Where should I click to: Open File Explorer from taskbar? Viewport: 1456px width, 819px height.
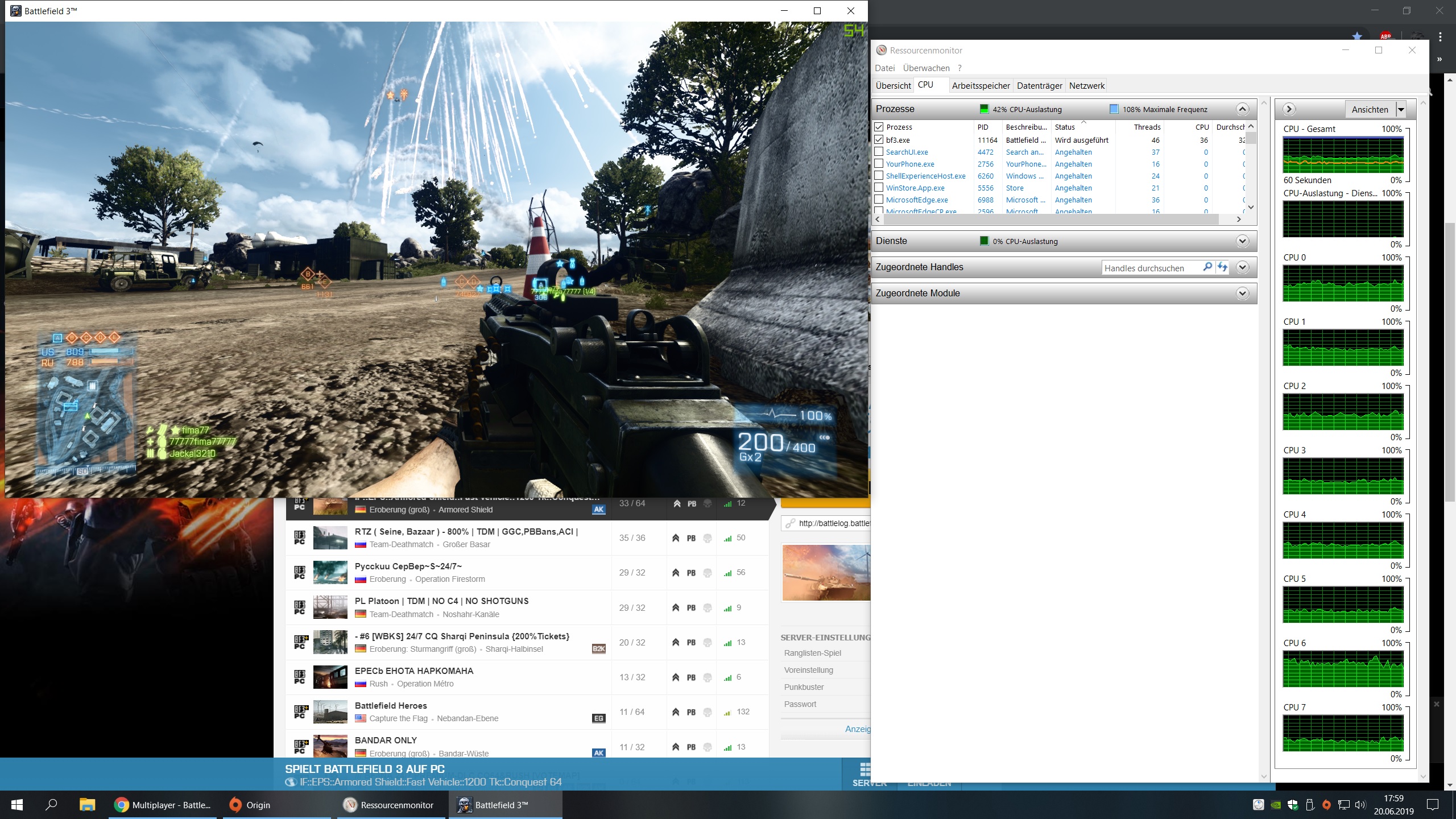coord(86,805)
